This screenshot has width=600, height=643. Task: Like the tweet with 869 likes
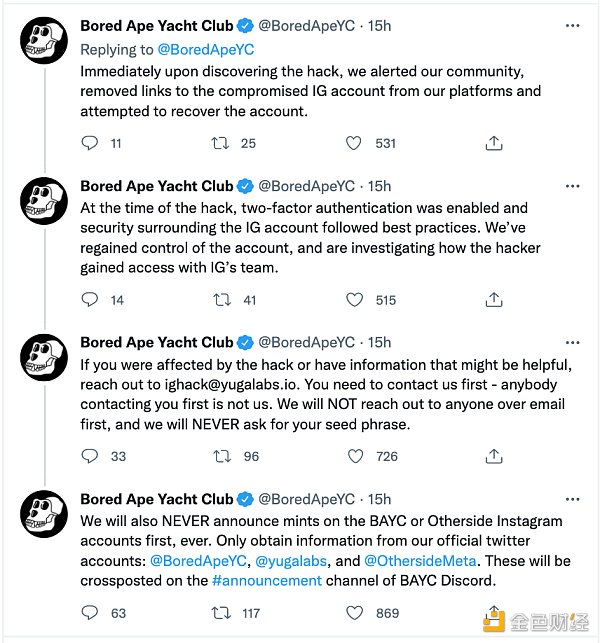tap(353, 612)
